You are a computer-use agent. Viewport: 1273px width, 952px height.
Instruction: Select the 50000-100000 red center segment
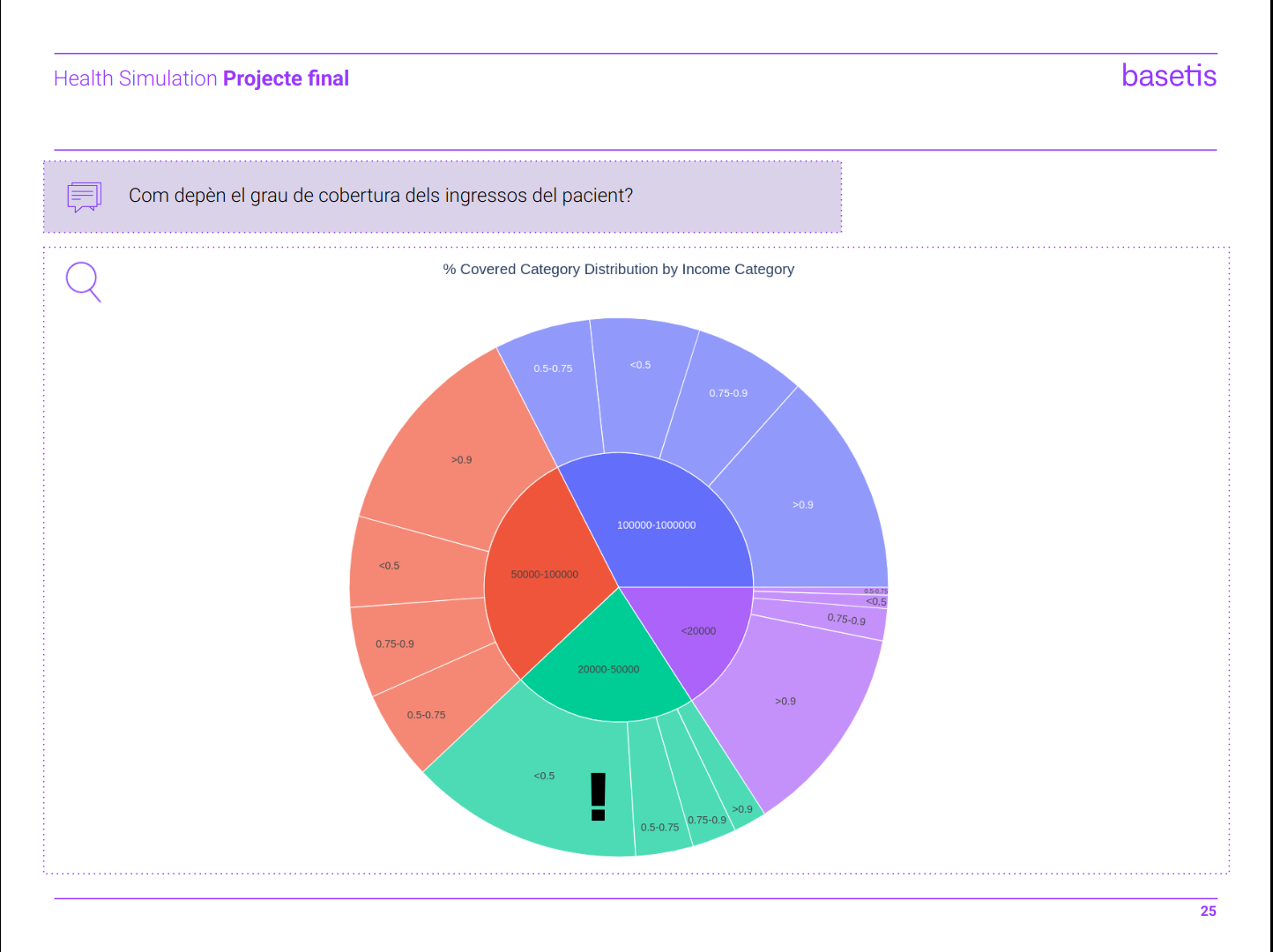[x=544, y=574]
